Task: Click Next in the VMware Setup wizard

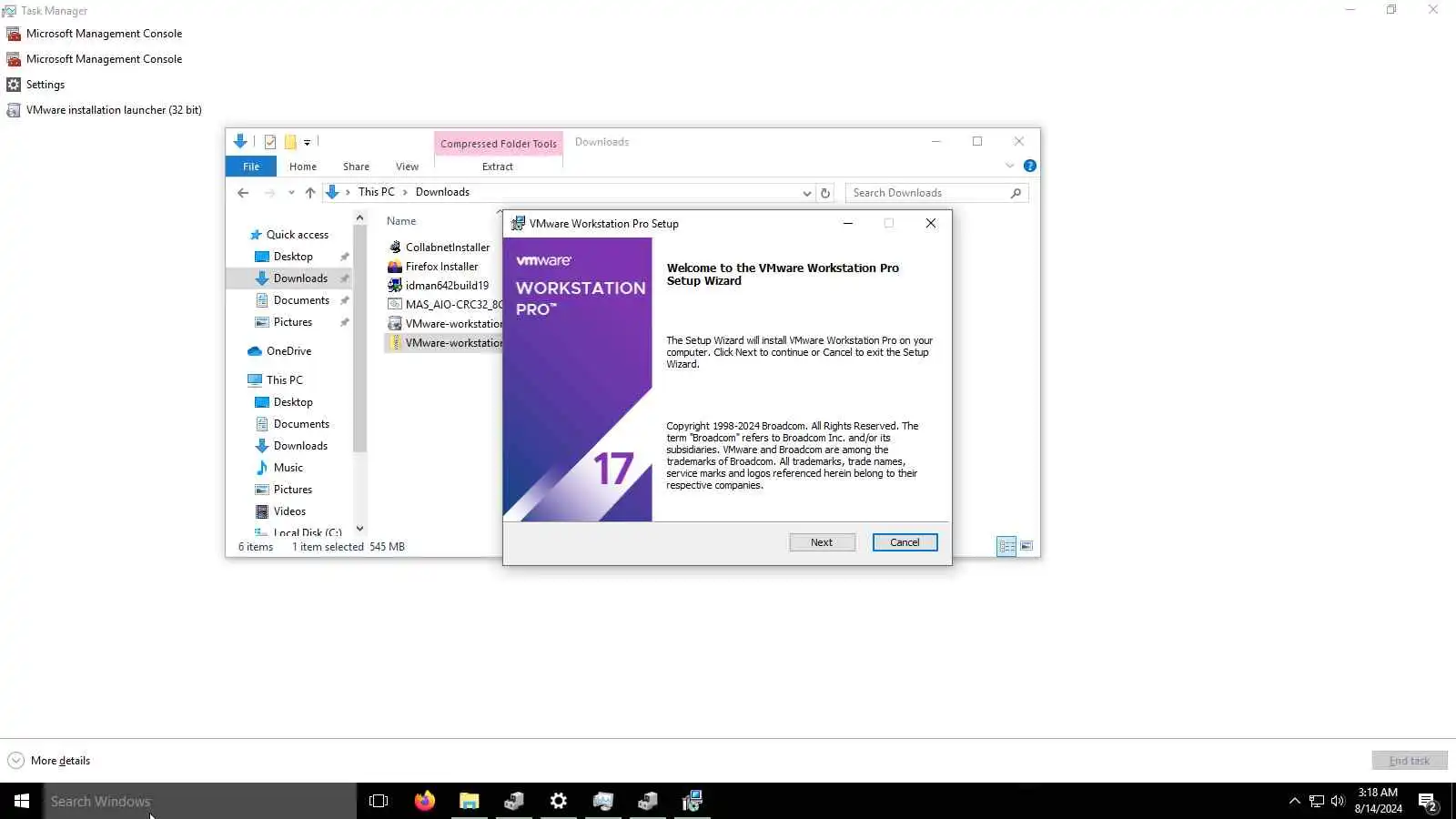Action: pyautogui.click(x=822, y=542)
